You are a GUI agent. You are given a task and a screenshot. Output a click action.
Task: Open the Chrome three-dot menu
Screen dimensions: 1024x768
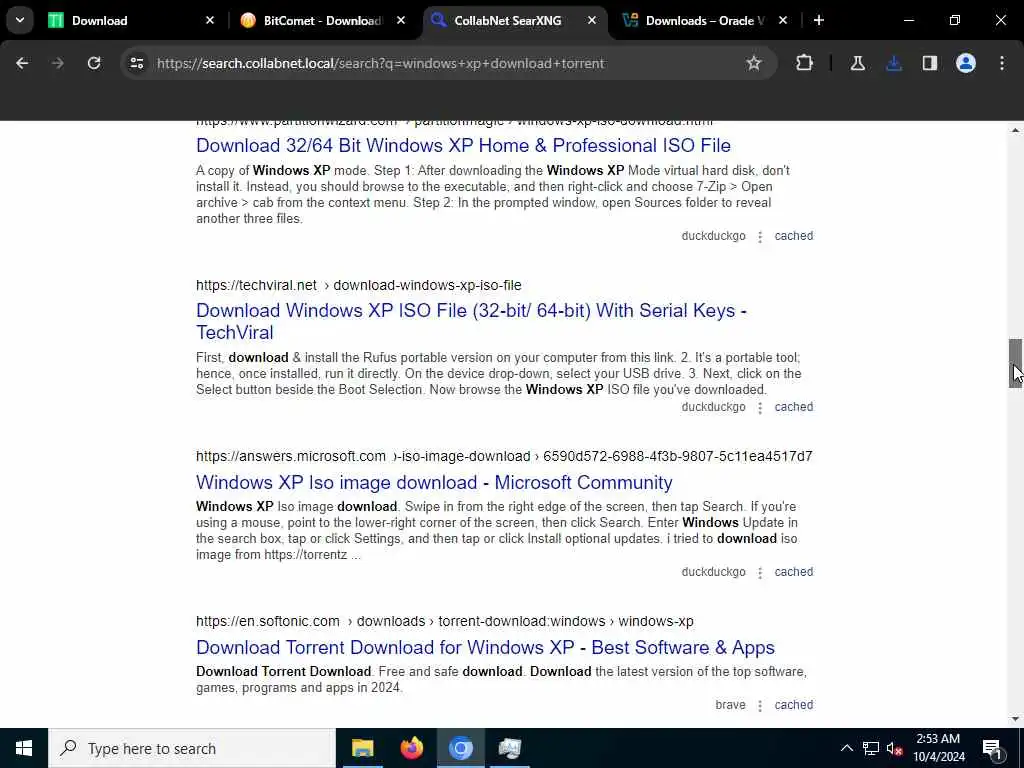tap(1002, 63)
